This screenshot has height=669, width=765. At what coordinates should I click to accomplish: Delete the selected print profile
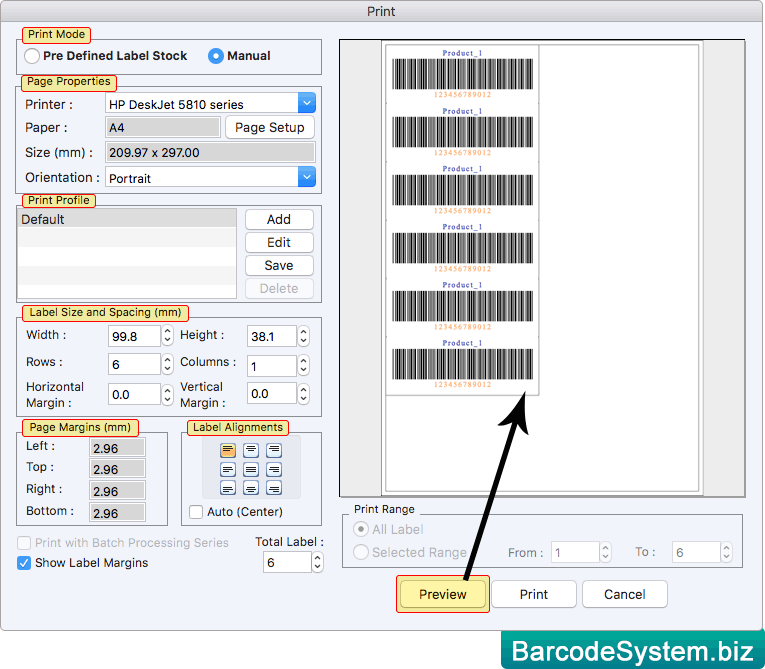279,288
